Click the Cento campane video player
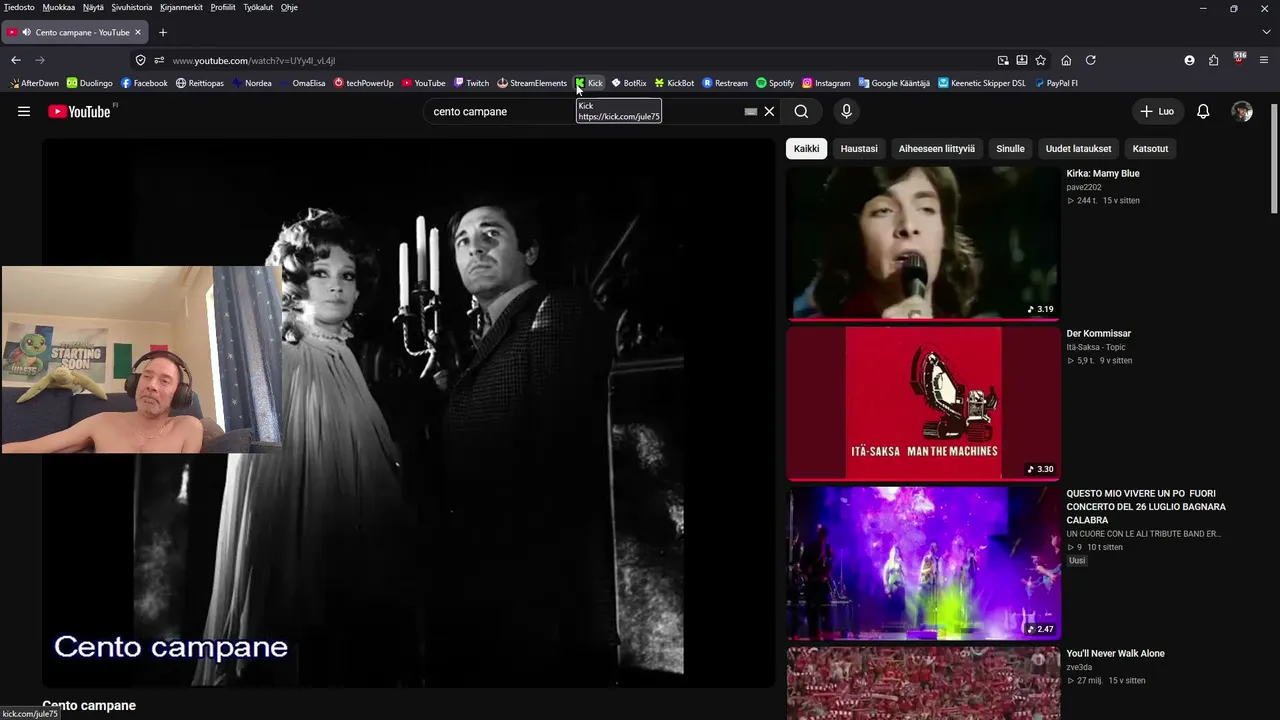The height and width of the screenshot is (720, 1280). tap(408, 412)
